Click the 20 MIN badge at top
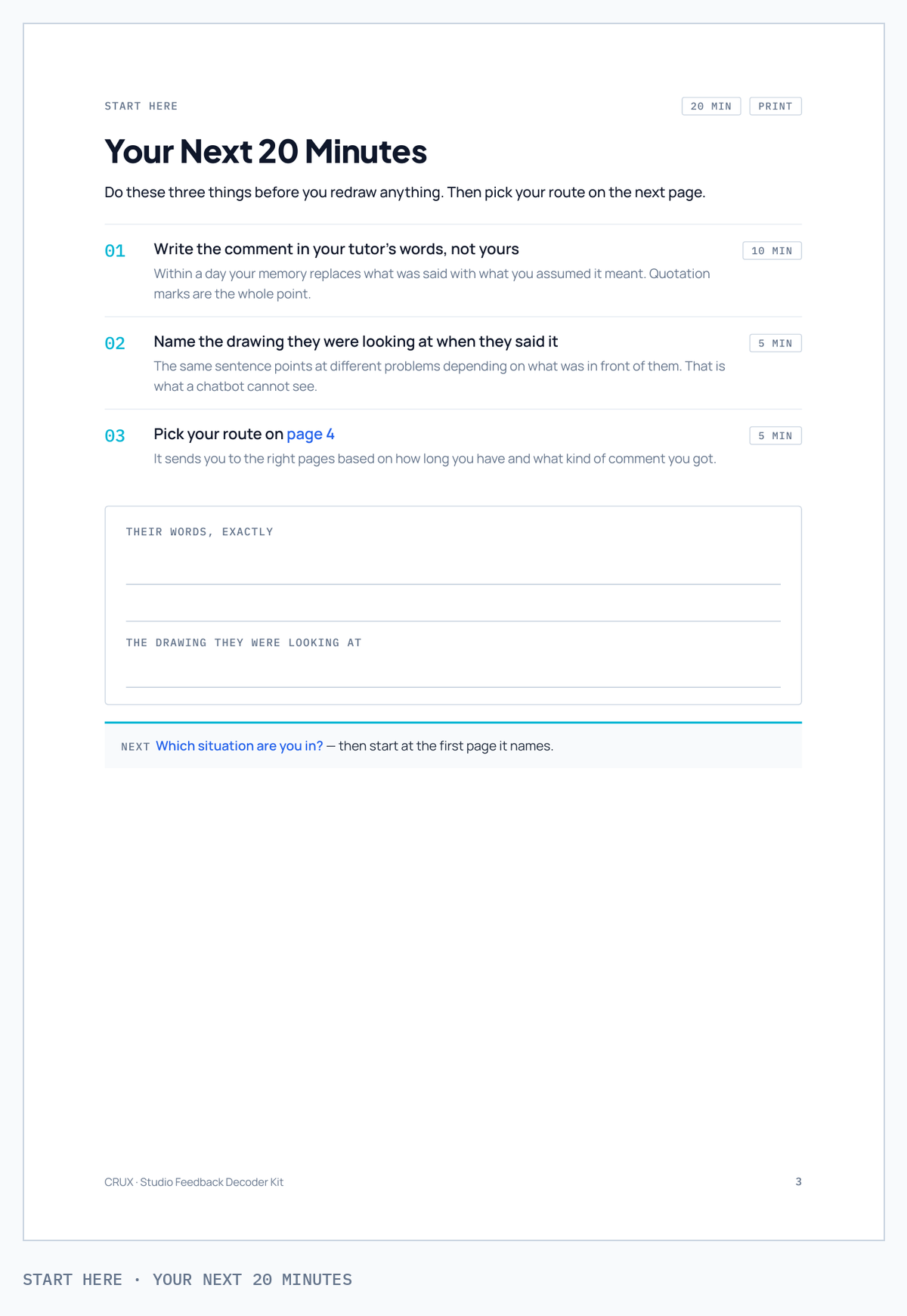This screenshot has height=1316, width=907. [x=711, y=106]
